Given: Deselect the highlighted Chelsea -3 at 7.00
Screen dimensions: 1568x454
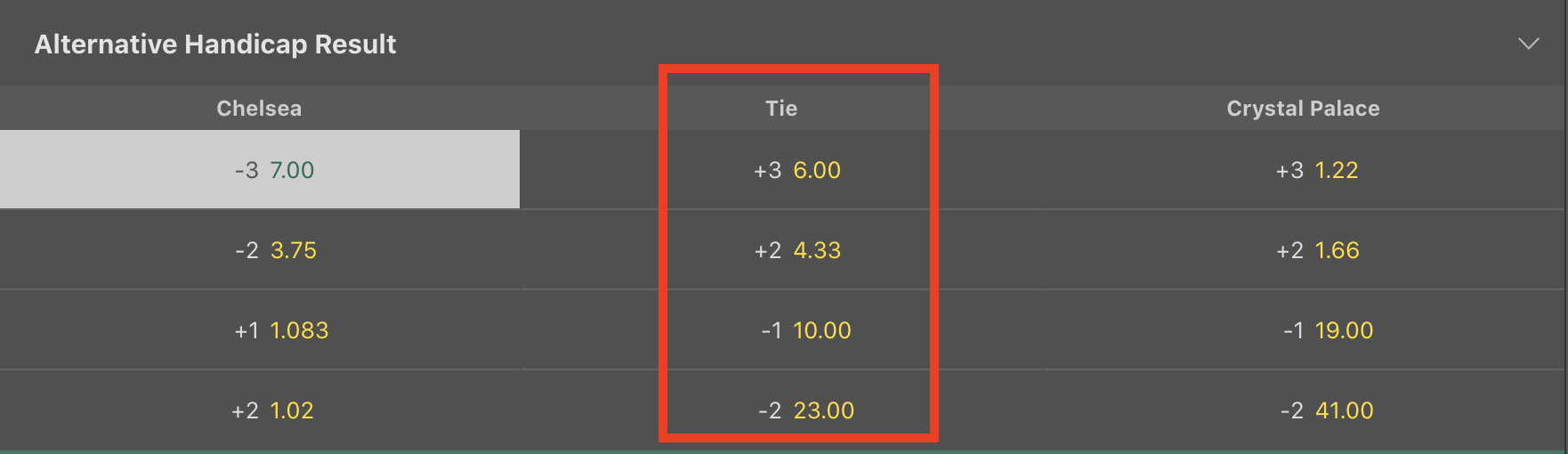Looking at the screenshot, I should click(260, 169).
